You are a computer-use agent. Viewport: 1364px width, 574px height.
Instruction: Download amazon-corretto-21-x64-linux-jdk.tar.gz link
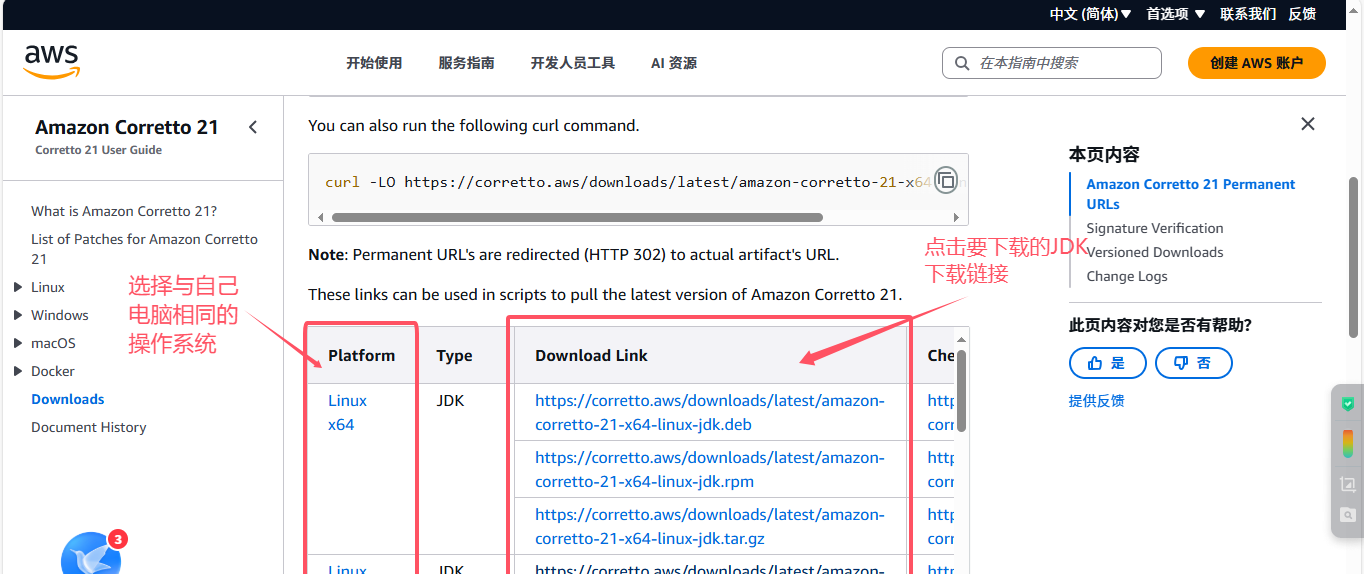point(710,526)
